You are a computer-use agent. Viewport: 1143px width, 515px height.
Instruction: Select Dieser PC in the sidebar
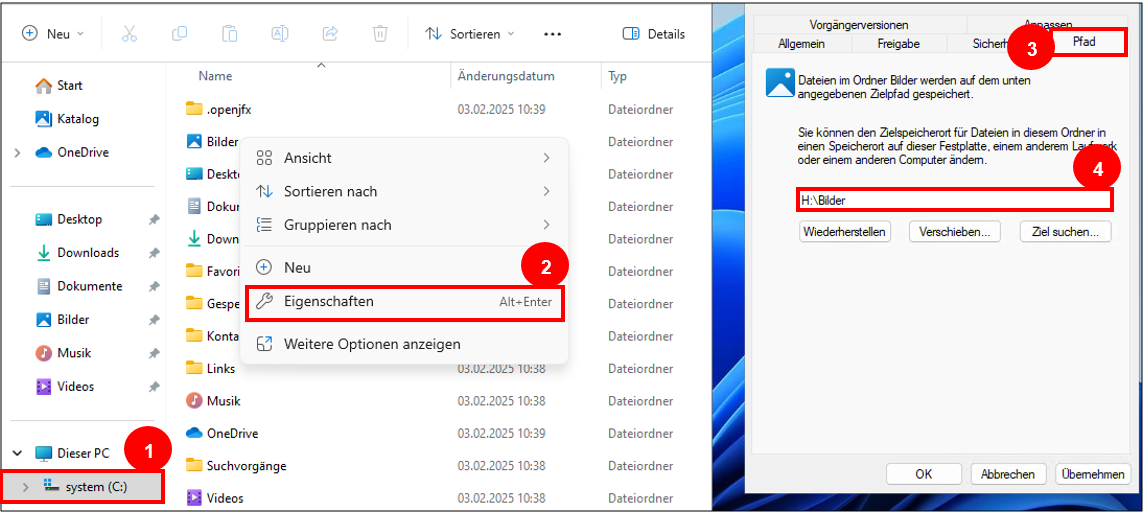pyautogui.click(x=72, y=453)
